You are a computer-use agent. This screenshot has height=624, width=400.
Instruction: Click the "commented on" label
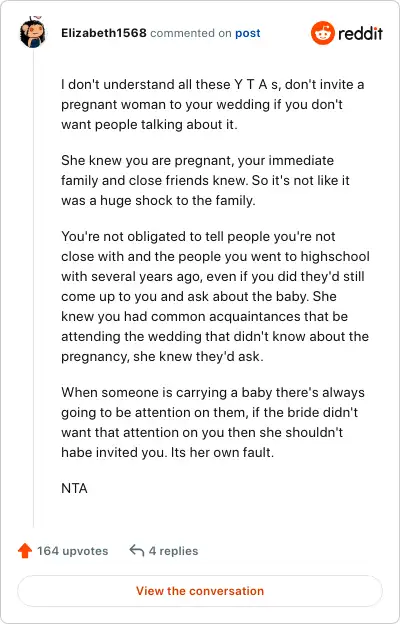click(191, 33)
